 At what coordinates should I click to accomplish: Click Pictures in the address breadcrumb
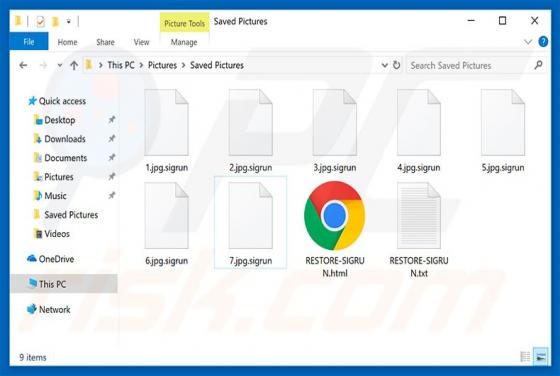click(162, 65)
